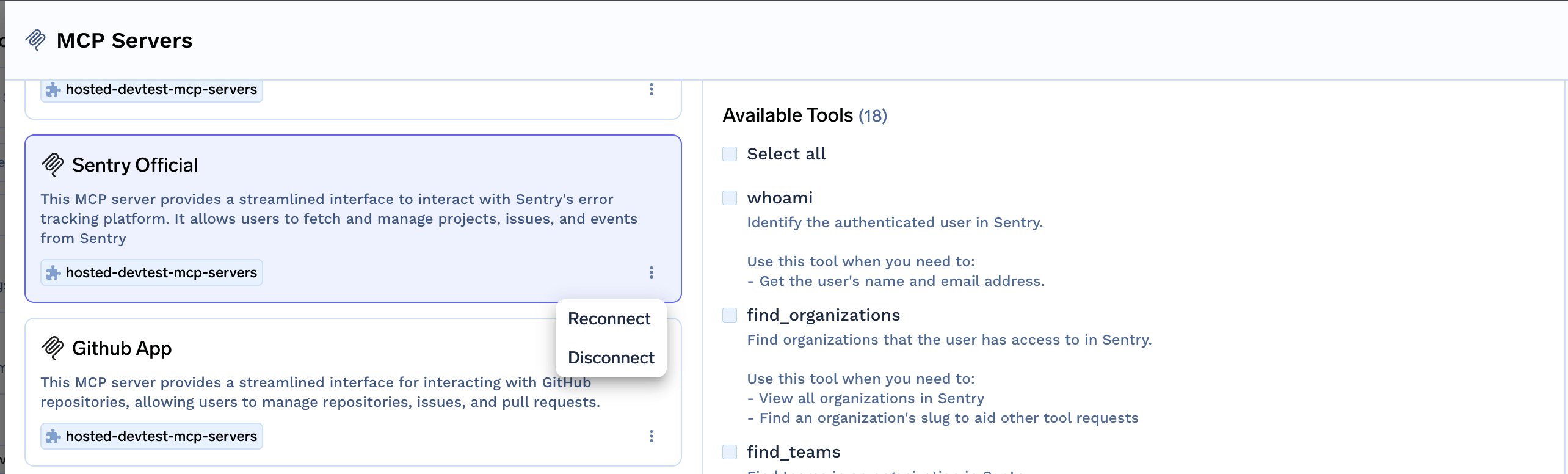
Task: Choose Disconnect from the popup menu
Action: pos(611,358)
